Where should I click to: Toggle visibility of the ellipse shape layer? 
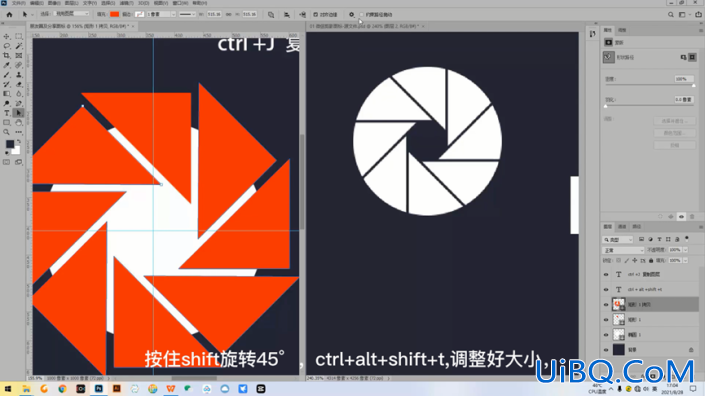pyautogui.click(x=606, y=335)
